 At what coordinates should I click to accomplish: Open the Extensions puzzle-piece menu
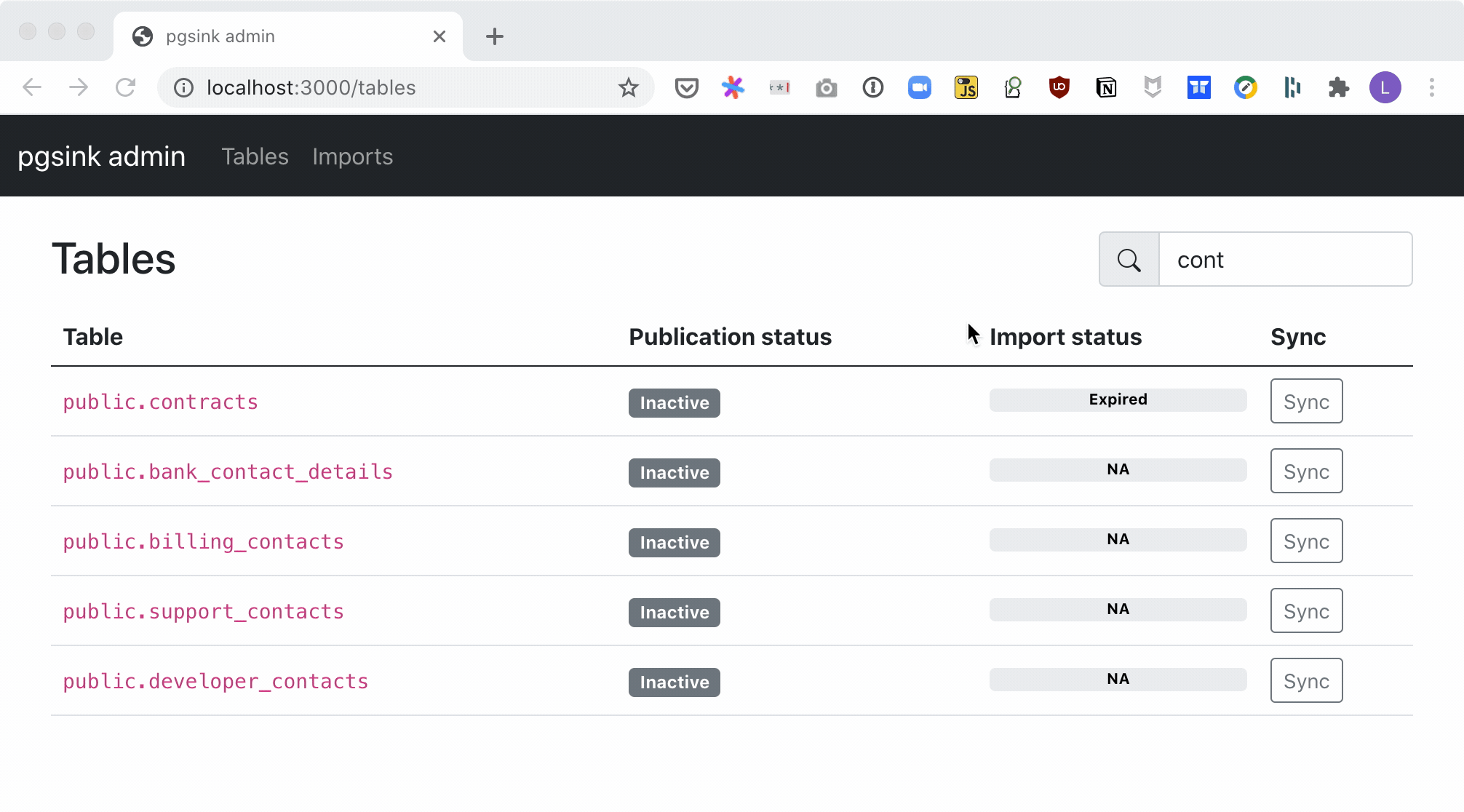(1338, 88)
